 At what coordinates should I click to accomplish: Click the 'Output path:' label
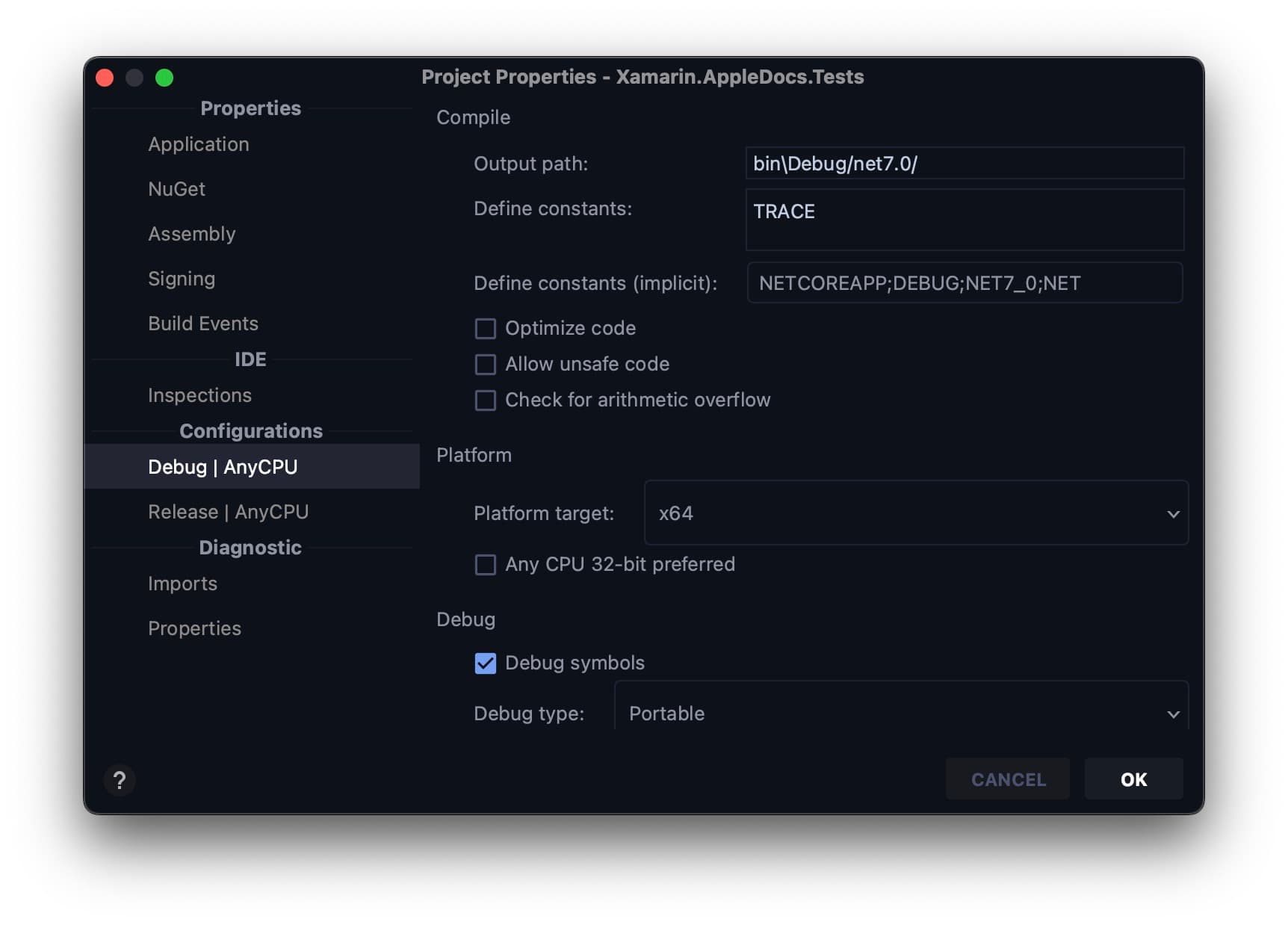pos(531,164)
